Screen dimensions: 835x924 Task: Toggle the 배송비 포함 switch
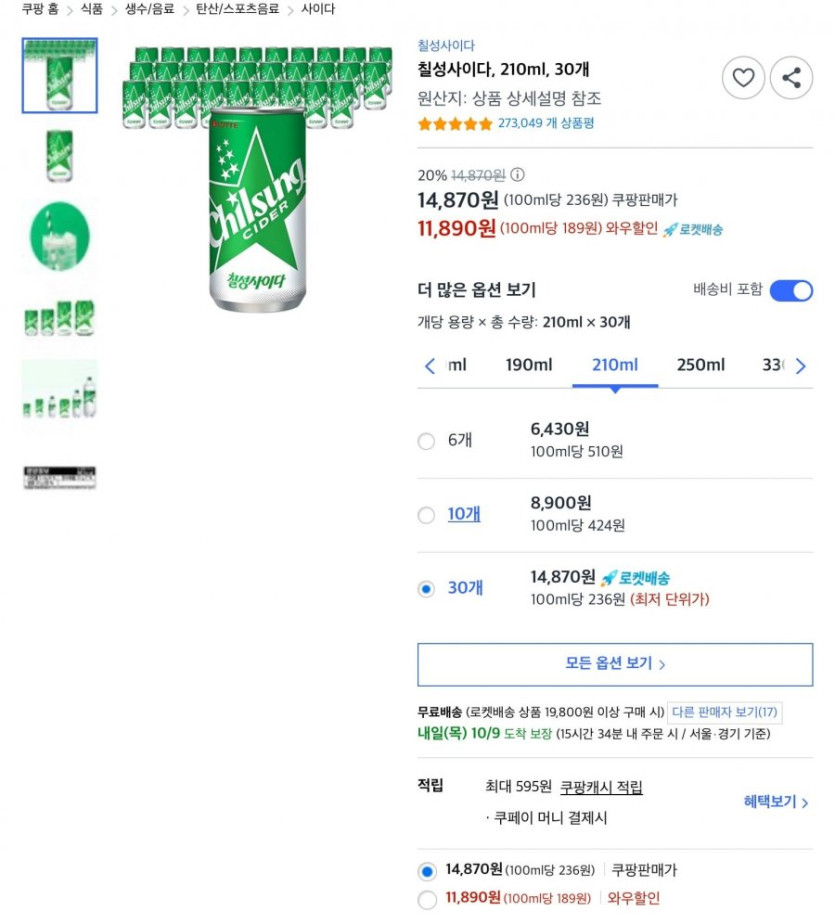[x=790, y=290]
